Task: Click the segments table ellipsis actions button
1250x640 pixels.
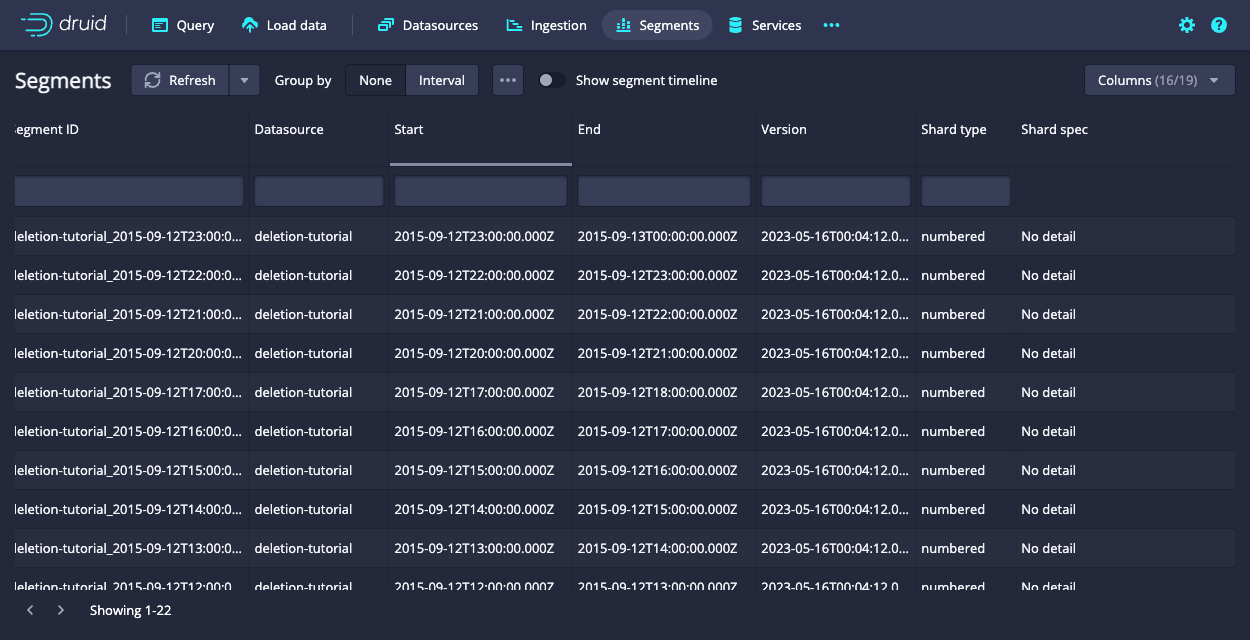Action: pos(508,80)
